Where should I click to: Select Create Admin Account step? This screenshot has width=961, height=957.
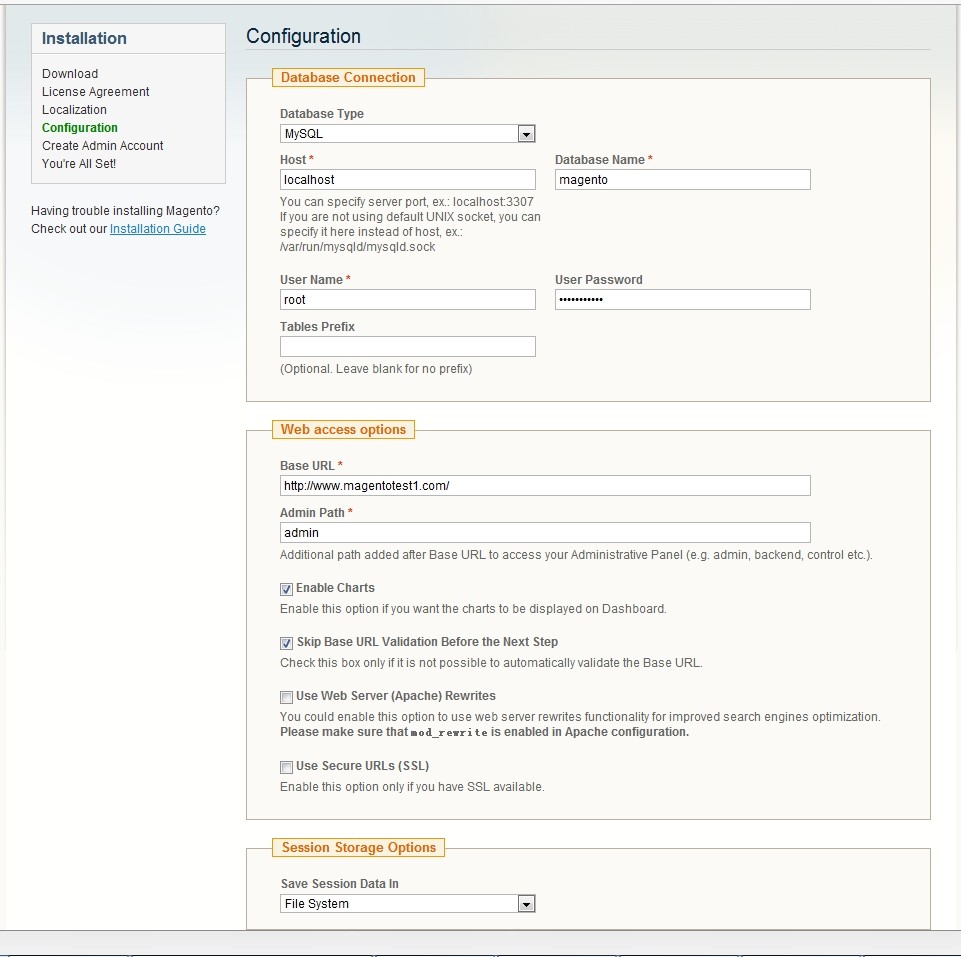click(x=102, y=146)
